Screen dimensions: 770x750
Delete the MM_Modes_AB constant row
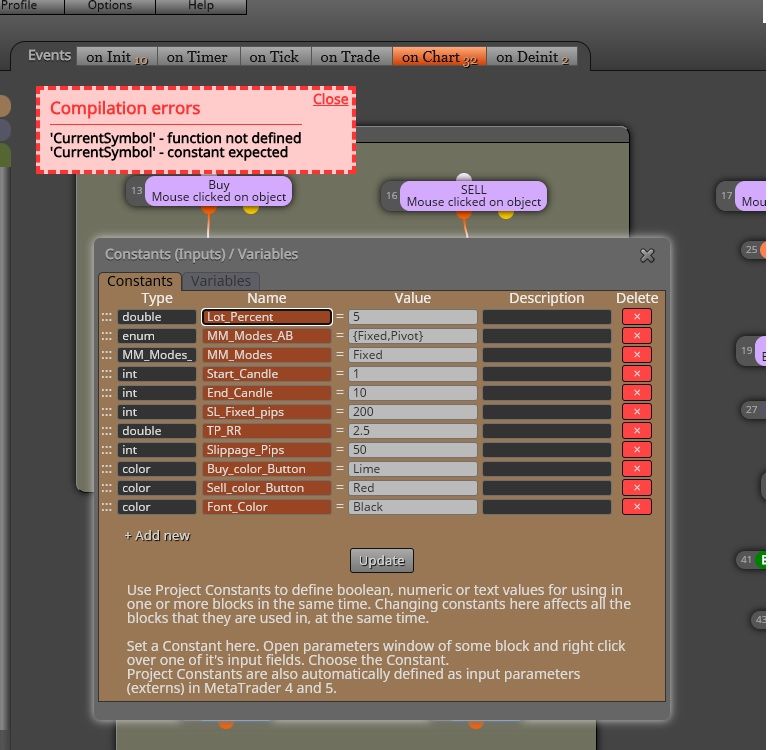click(636, 336)
